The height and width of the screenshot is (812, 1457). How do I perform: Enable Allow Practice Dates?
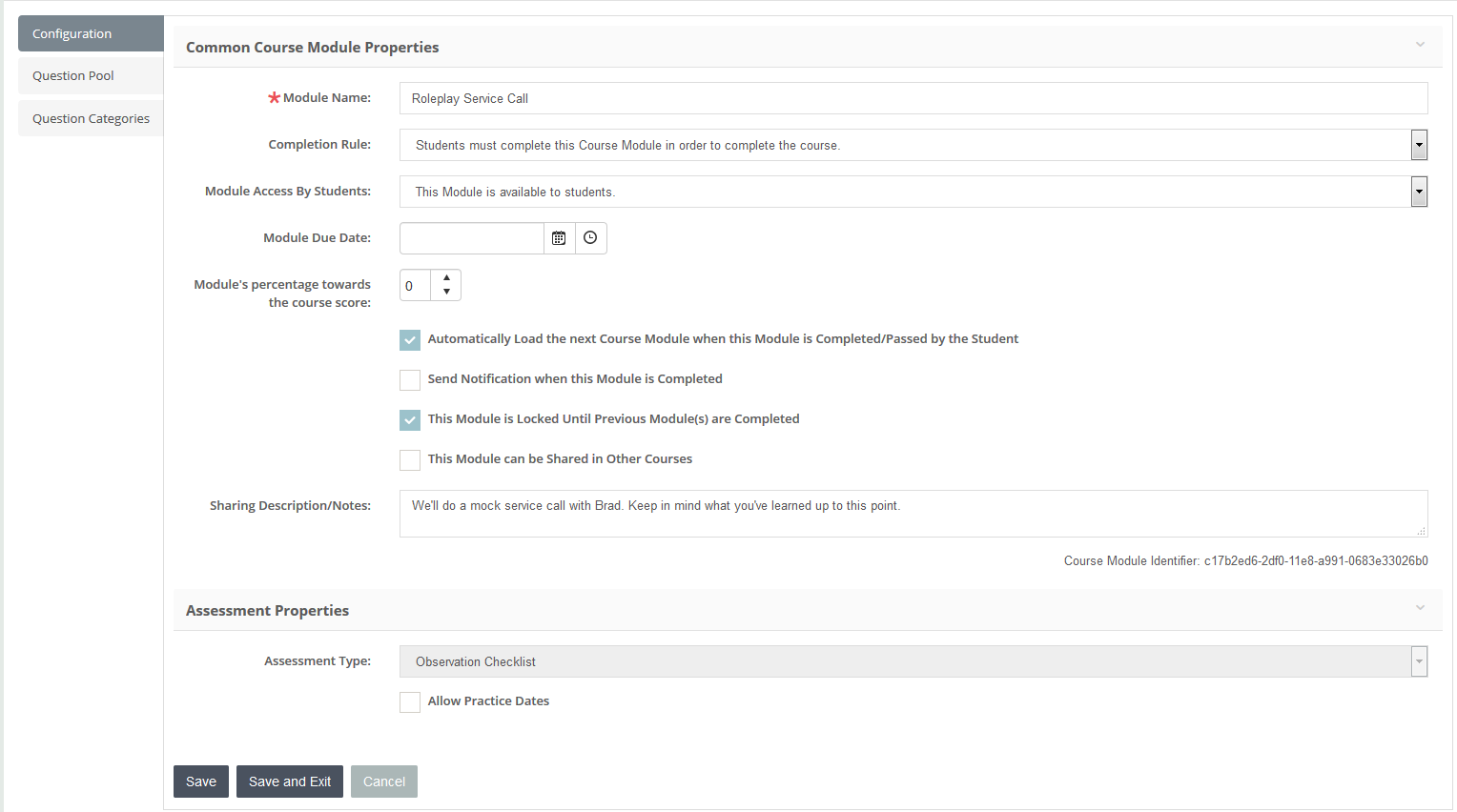click(x=410, y=701)
